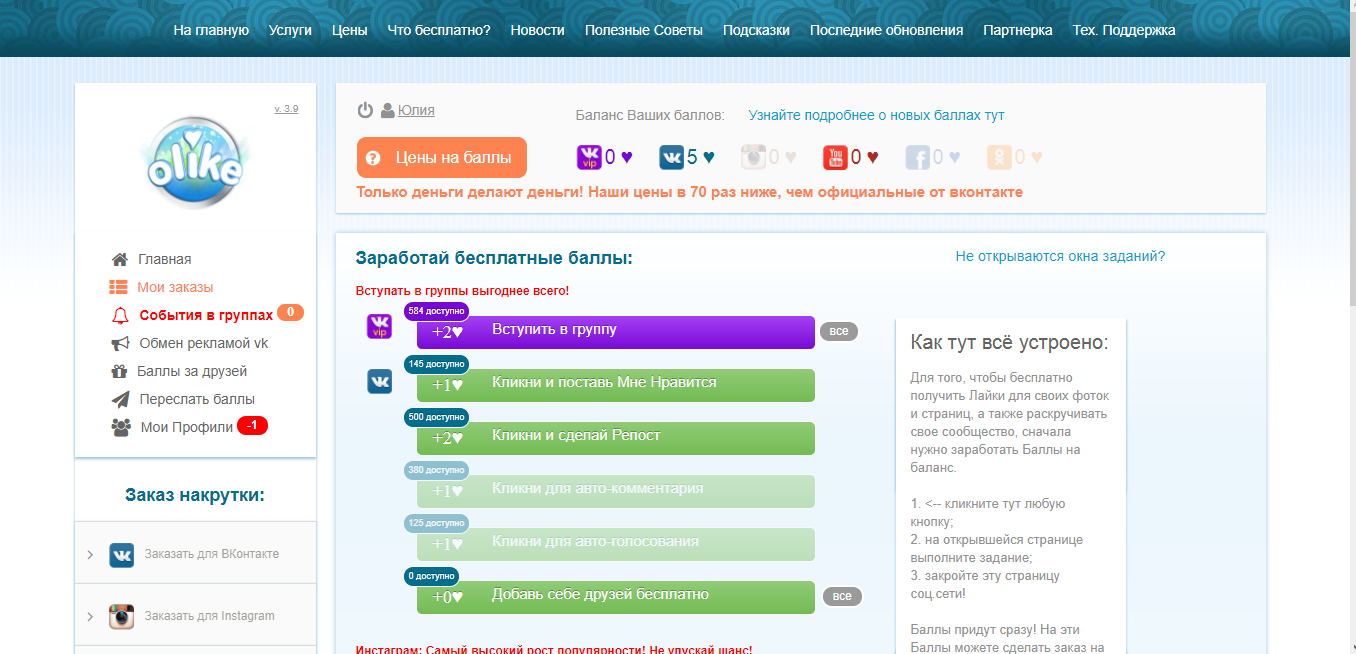The height and width of the screenshot is (654, 1356).
Task: Open Узнайте подробнее о новых баллах тут link
Action: coord(876,115)
